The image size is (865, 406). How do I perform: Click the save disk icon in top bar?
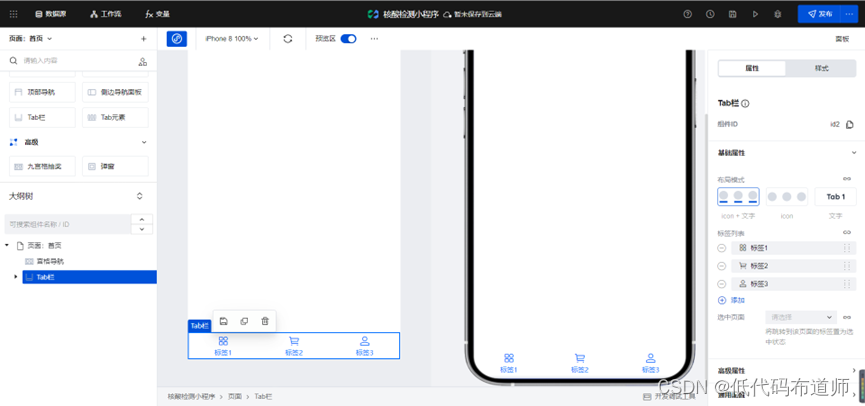733,14
